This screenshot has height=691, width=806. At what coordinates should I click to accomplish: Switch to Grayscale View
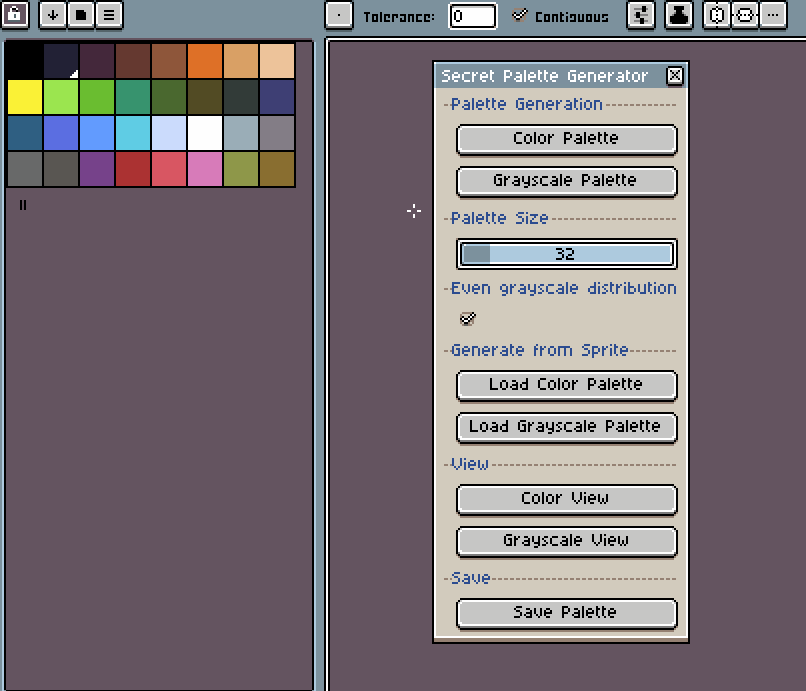(x=566, y=541)
